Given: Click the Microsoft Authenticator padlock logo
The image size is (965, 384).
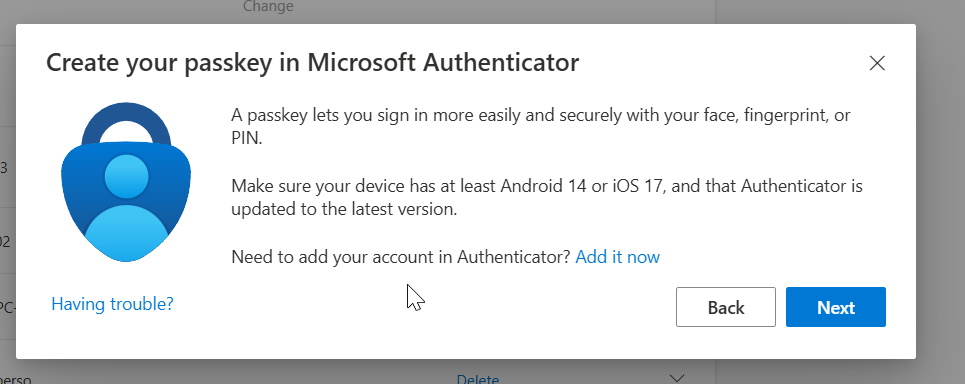Looking at the screenshot, I should (x=126, y=182).
